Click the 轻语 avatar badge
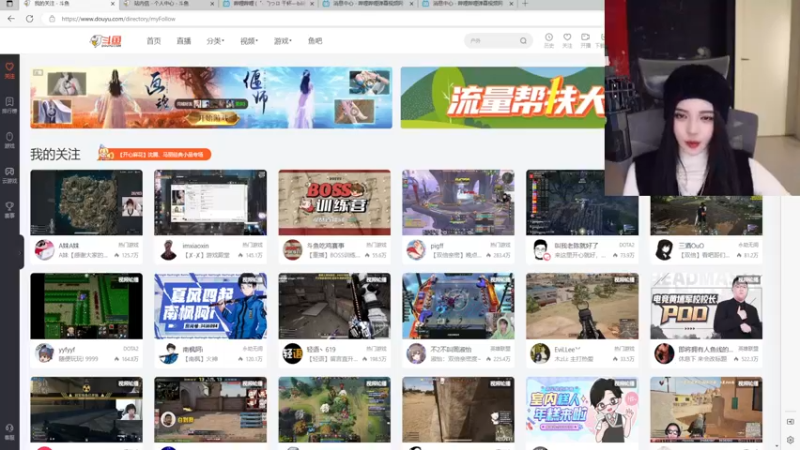800x450 pixels. (x=292, y=353)
